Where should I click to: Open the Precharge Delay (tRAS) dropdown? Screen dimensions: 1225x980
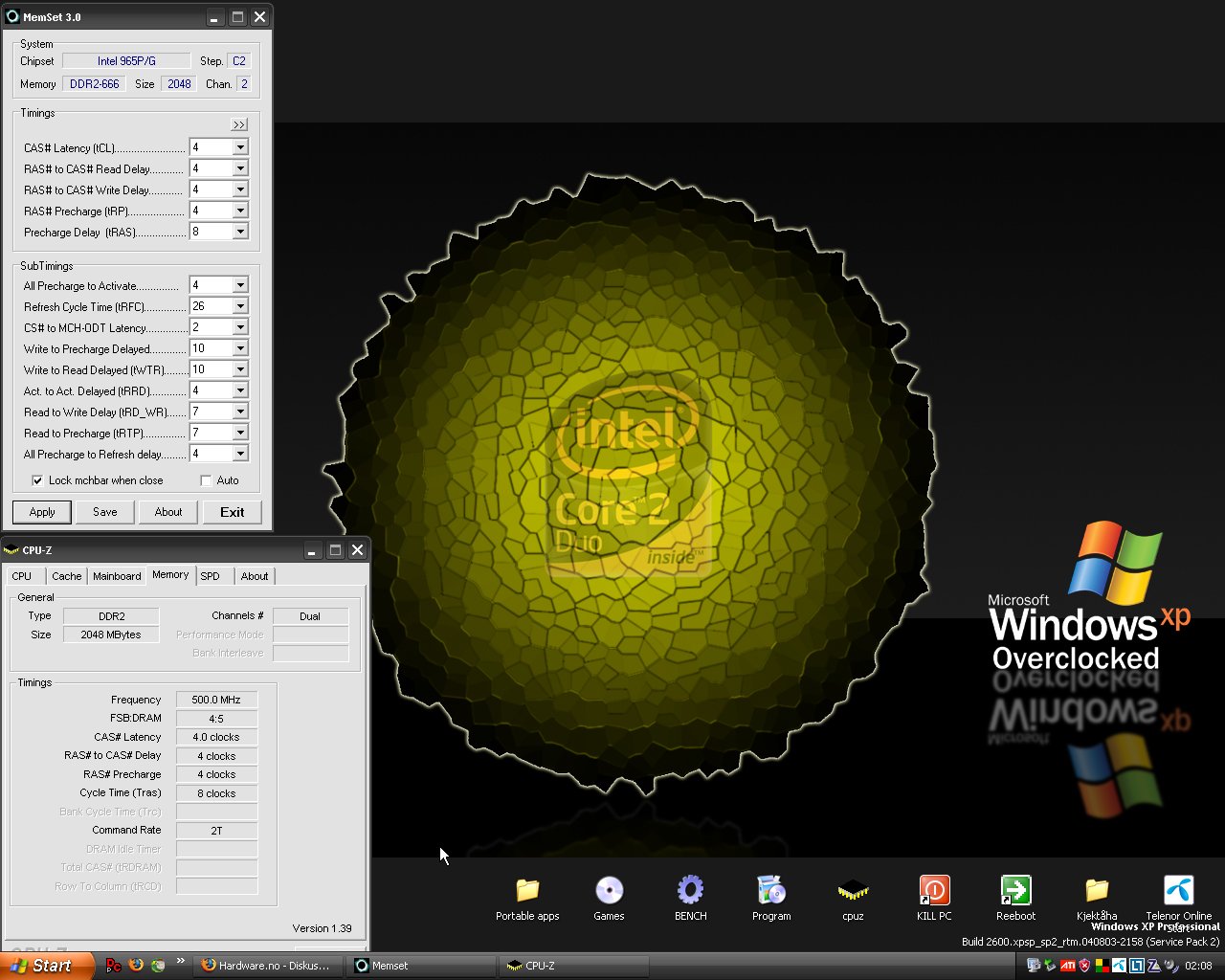tap(240, 232)
